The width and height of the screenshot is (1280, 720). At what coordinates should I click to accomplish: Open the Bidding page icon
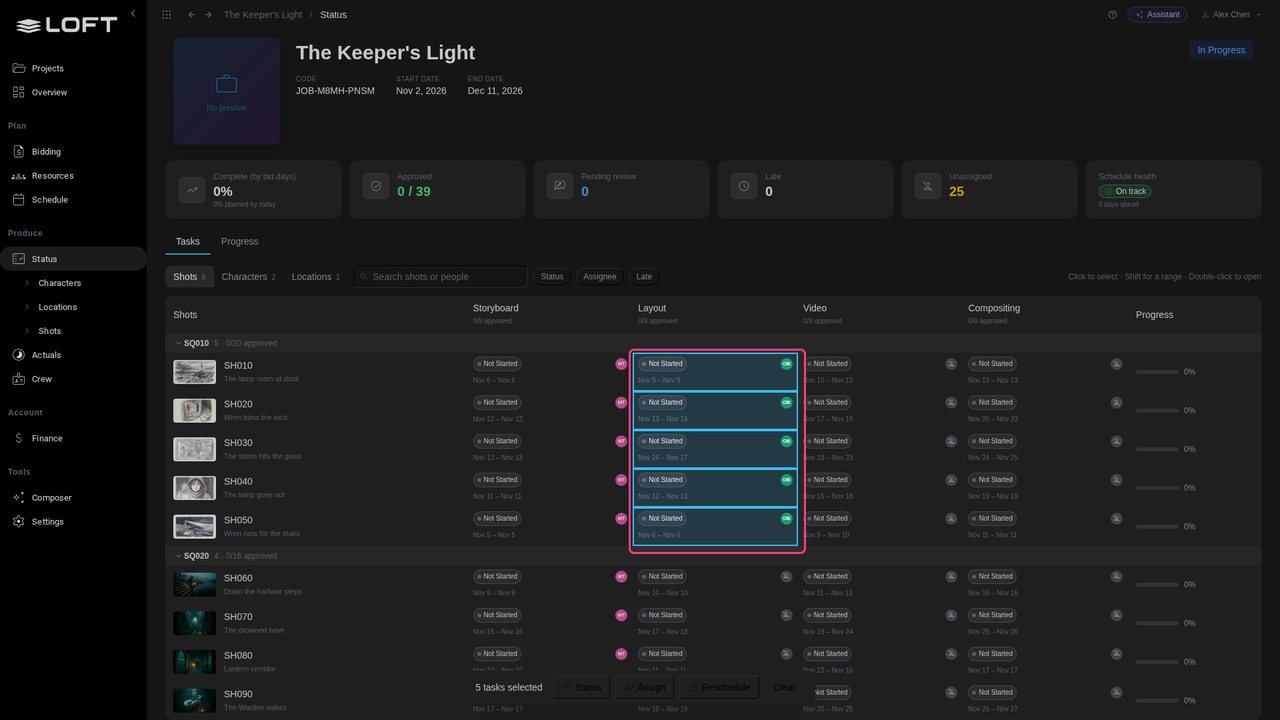click(18, 152)
